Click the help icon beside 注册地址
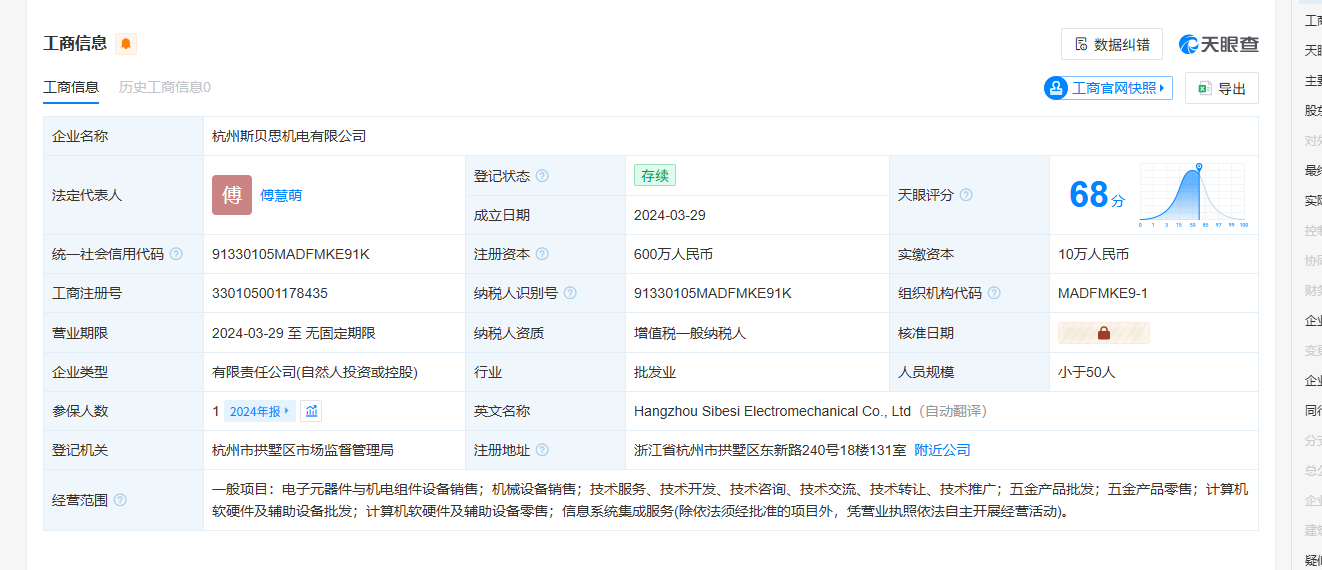Image resolution: width=1322 pixels, height=570 pixels. pos(542,450)
